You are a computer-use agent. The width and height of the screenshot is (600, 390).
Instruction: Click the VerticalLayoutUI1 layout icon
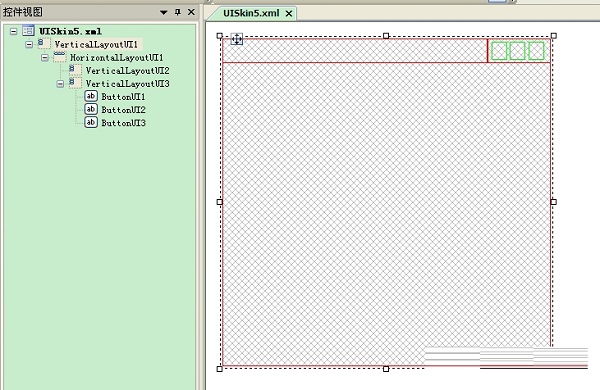44,43
